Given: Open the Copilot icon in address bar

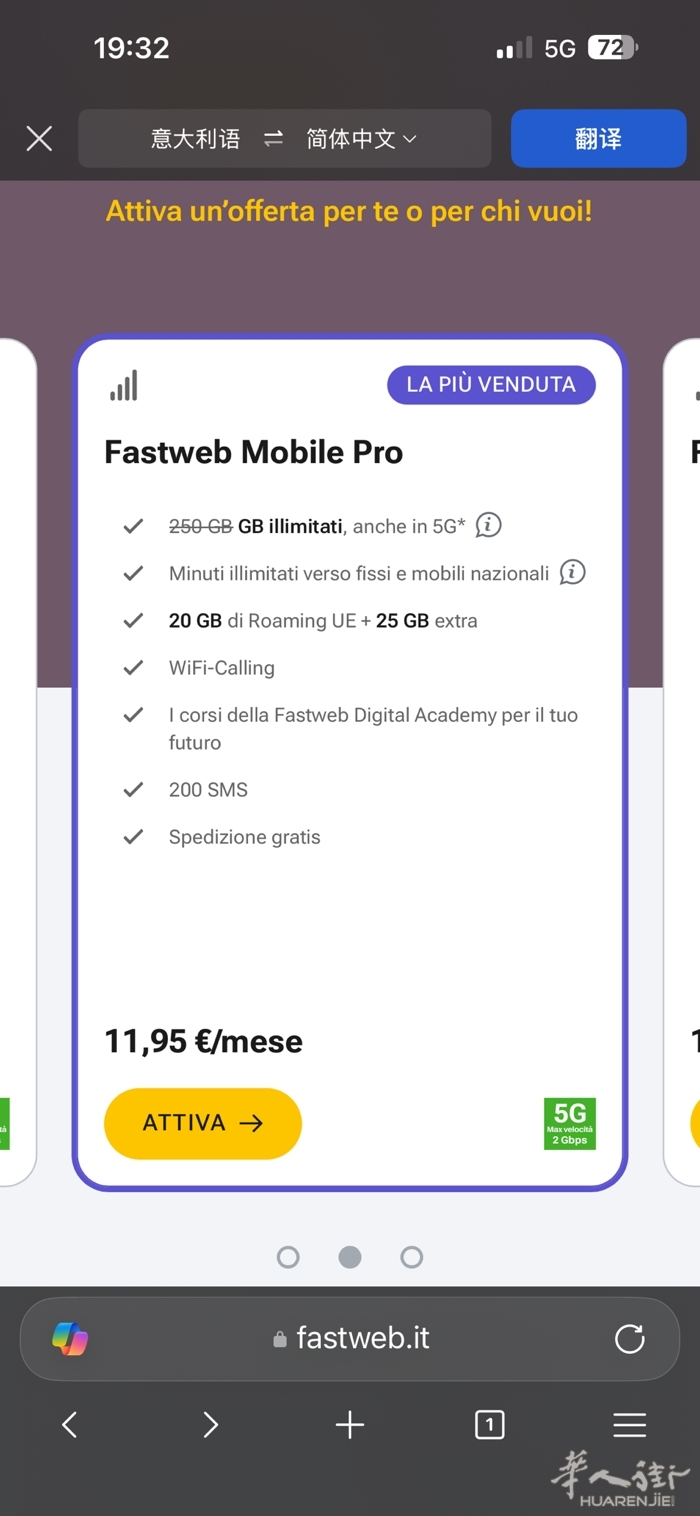Looking at the screenshot, I should 70,1339.
